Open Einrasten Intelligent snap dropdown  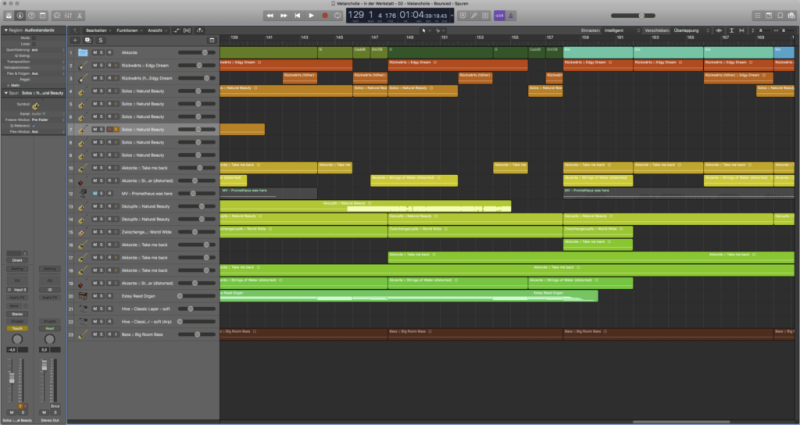click(x=621, y=31)
